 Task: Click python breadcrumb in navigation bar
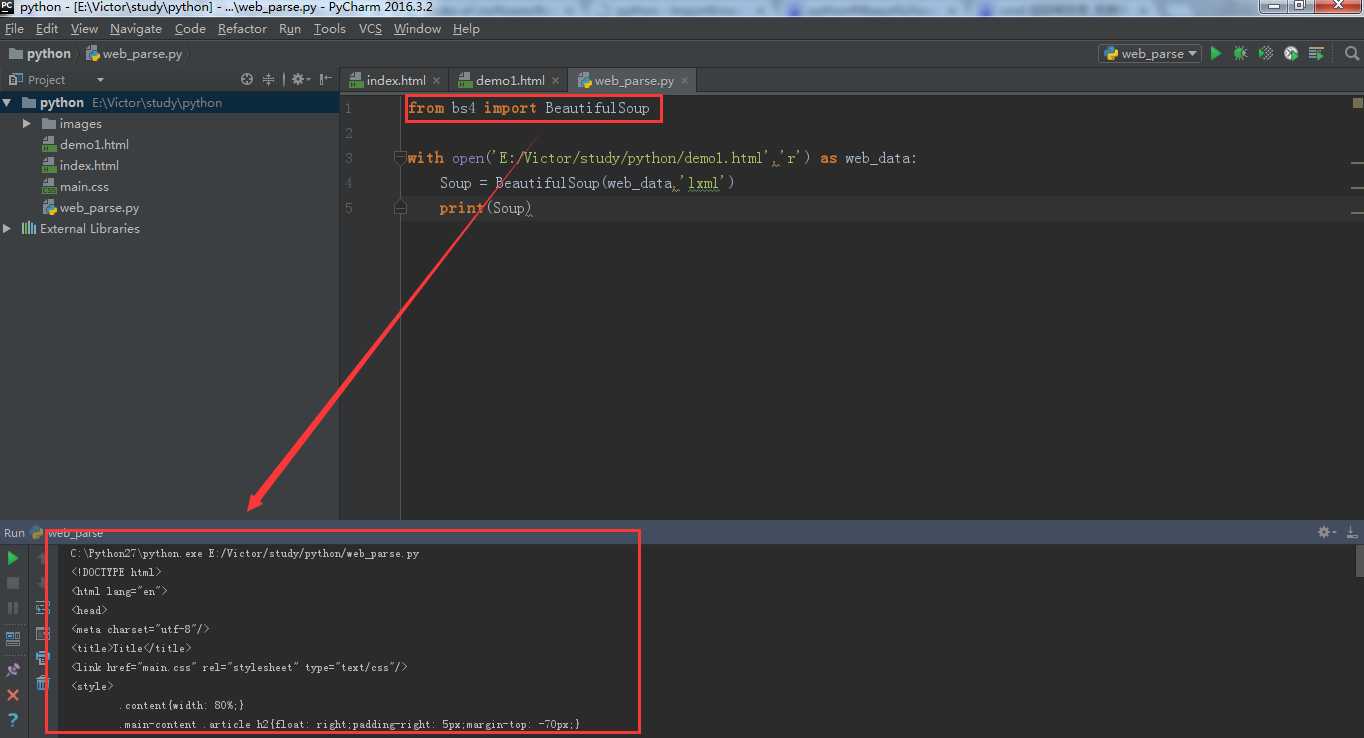pos(40,54)
